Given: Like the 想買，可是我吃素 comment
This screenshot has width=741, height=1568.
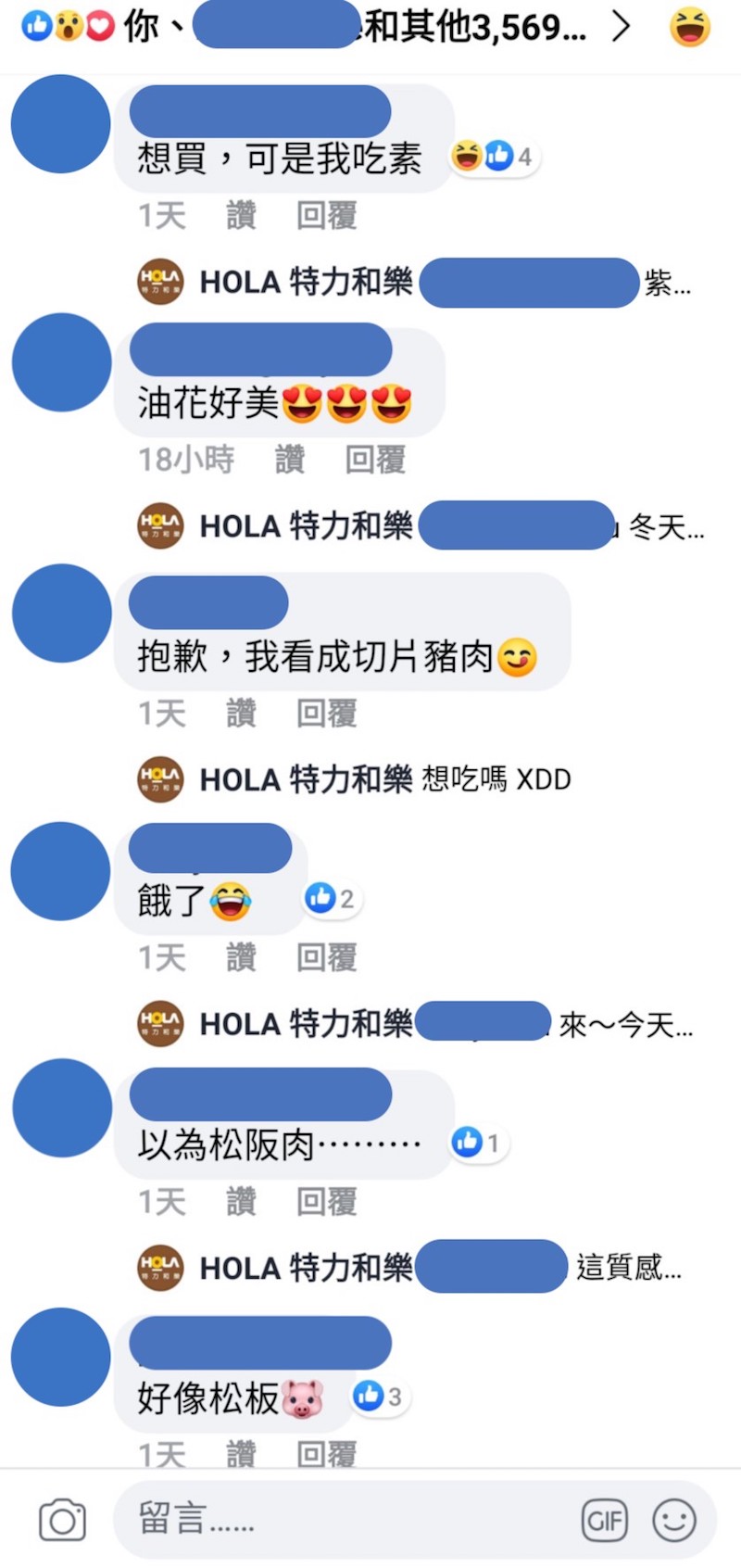Looking at the screenshot, I should coord(241,215).
